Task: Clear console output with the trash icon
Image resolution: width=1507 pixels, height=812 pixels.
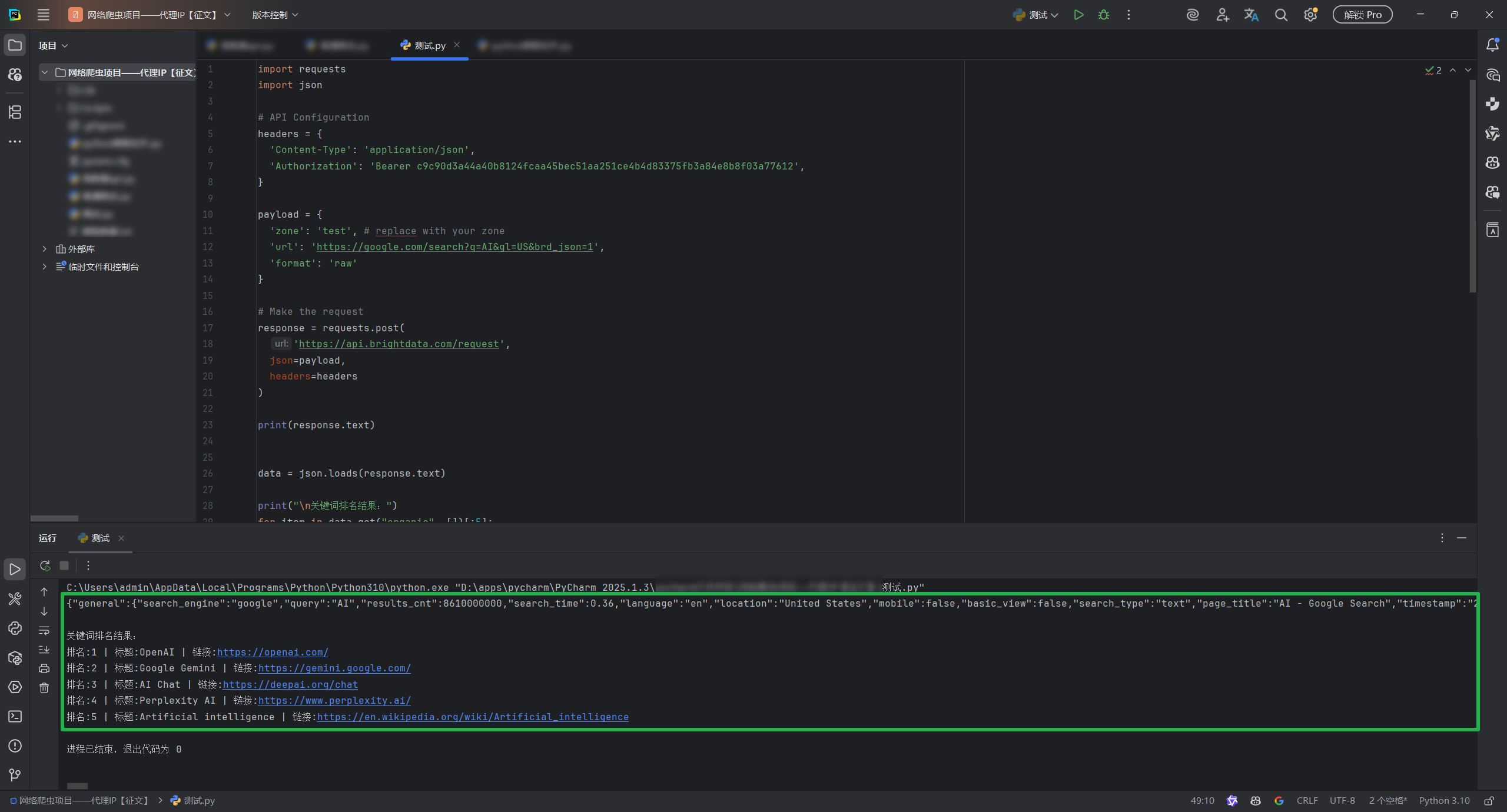Action: pyautogui.click(x=44, y=687)
